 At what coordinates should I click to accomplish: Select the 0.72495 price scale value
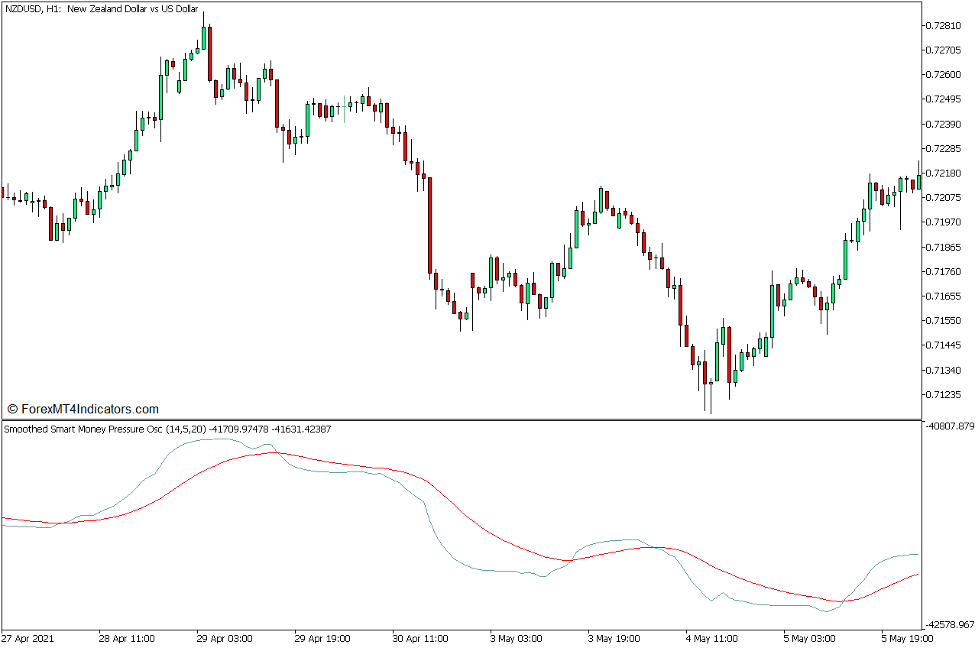[945, 99]
